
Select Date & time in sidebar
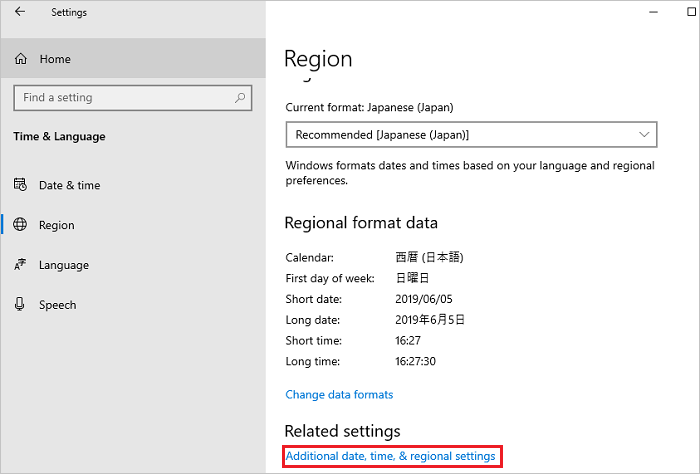click(x=133, y=185)
